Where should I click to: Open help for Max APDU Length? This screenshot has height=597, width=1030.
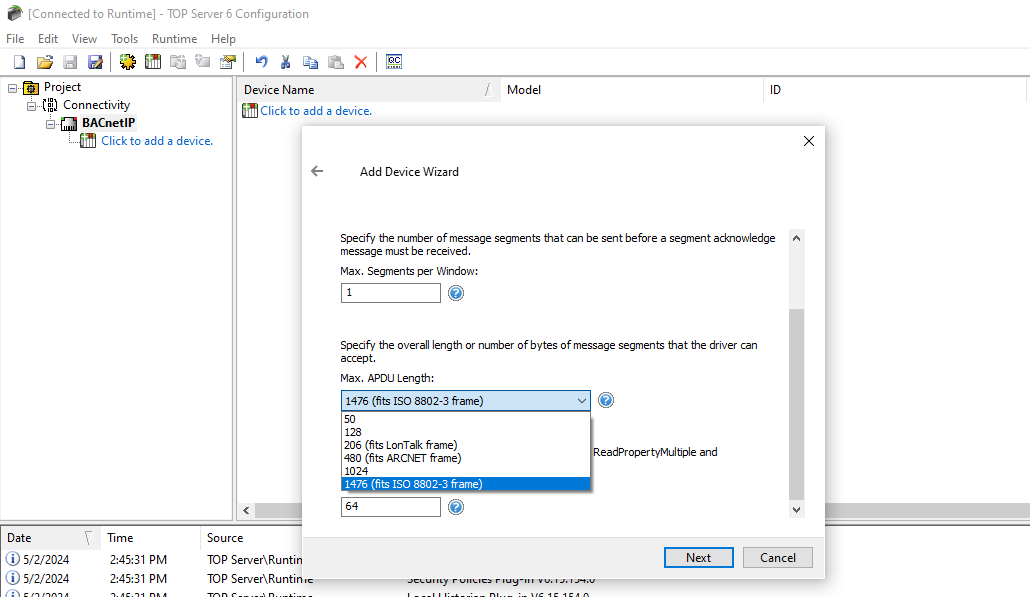pyautogui.click(x=606, y=399)
